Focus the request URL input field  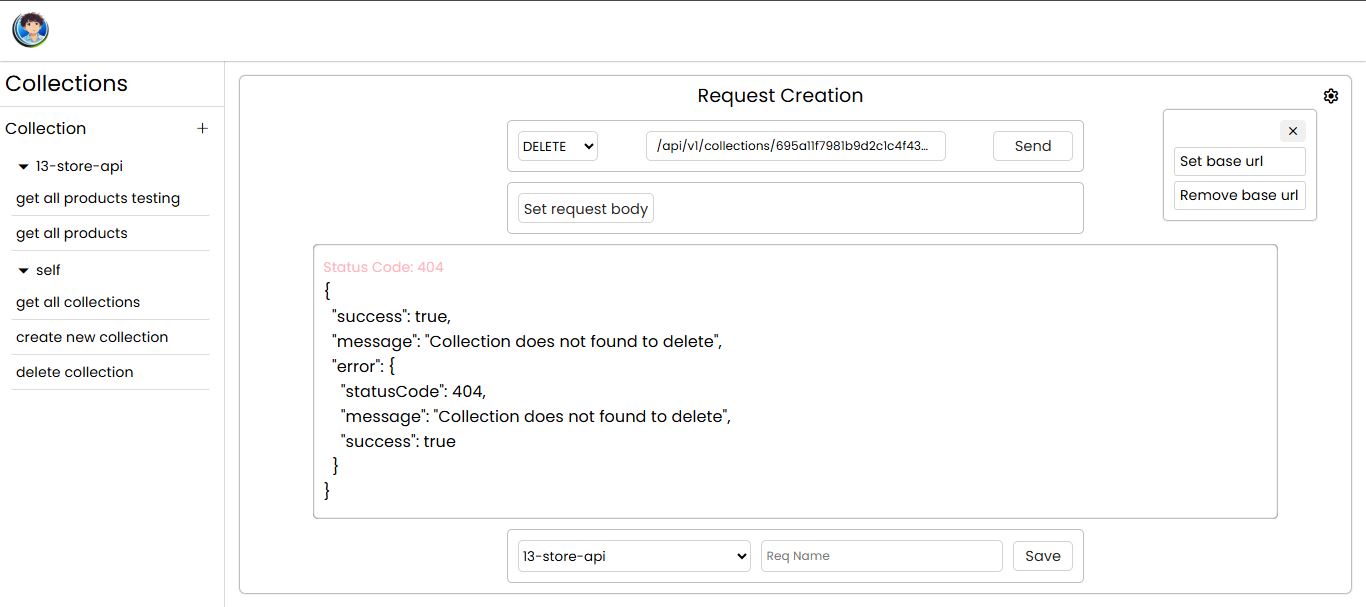796,146
